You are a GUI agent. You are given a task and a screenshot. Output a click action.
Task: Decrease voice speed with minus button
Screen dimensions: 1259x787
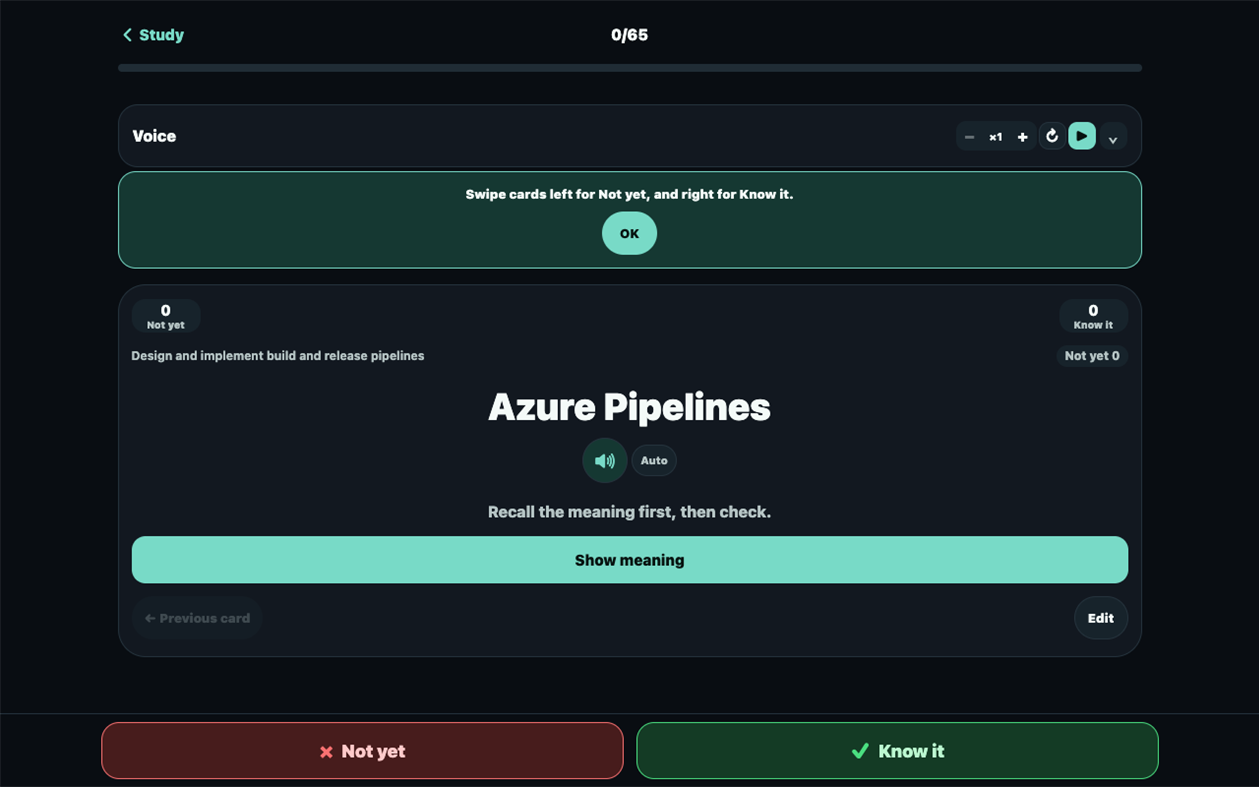point(969,137)
